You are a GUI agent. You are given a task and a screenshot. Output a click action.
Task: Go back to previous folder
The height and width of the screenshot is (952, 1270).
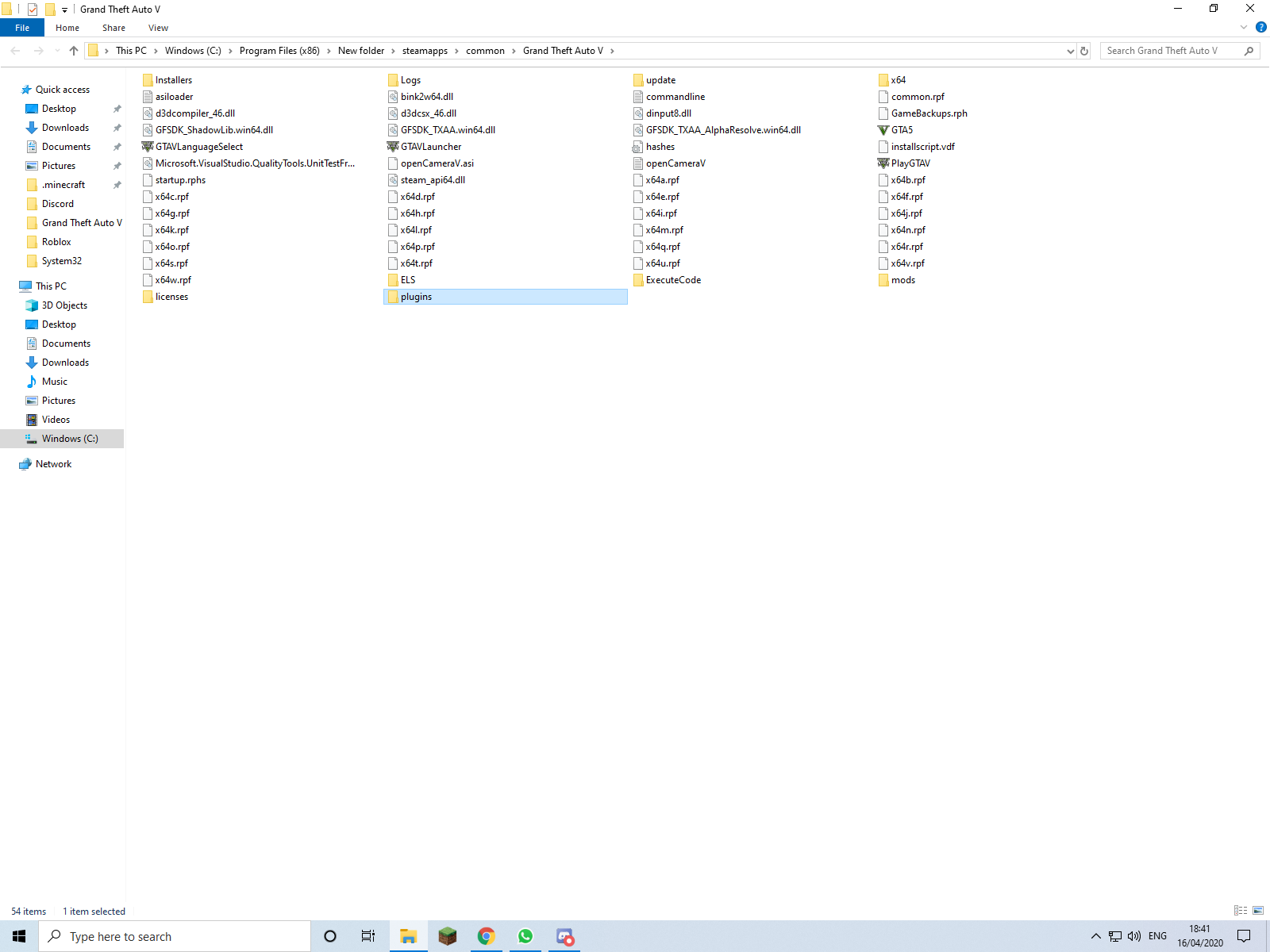coord(16,51)
